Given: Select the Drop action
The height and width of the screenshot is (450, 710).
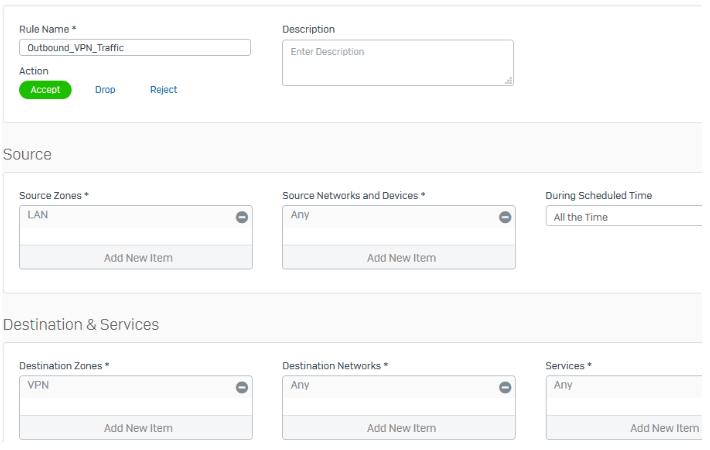Looking at the screenshot, I should click(x=105, y=90).
